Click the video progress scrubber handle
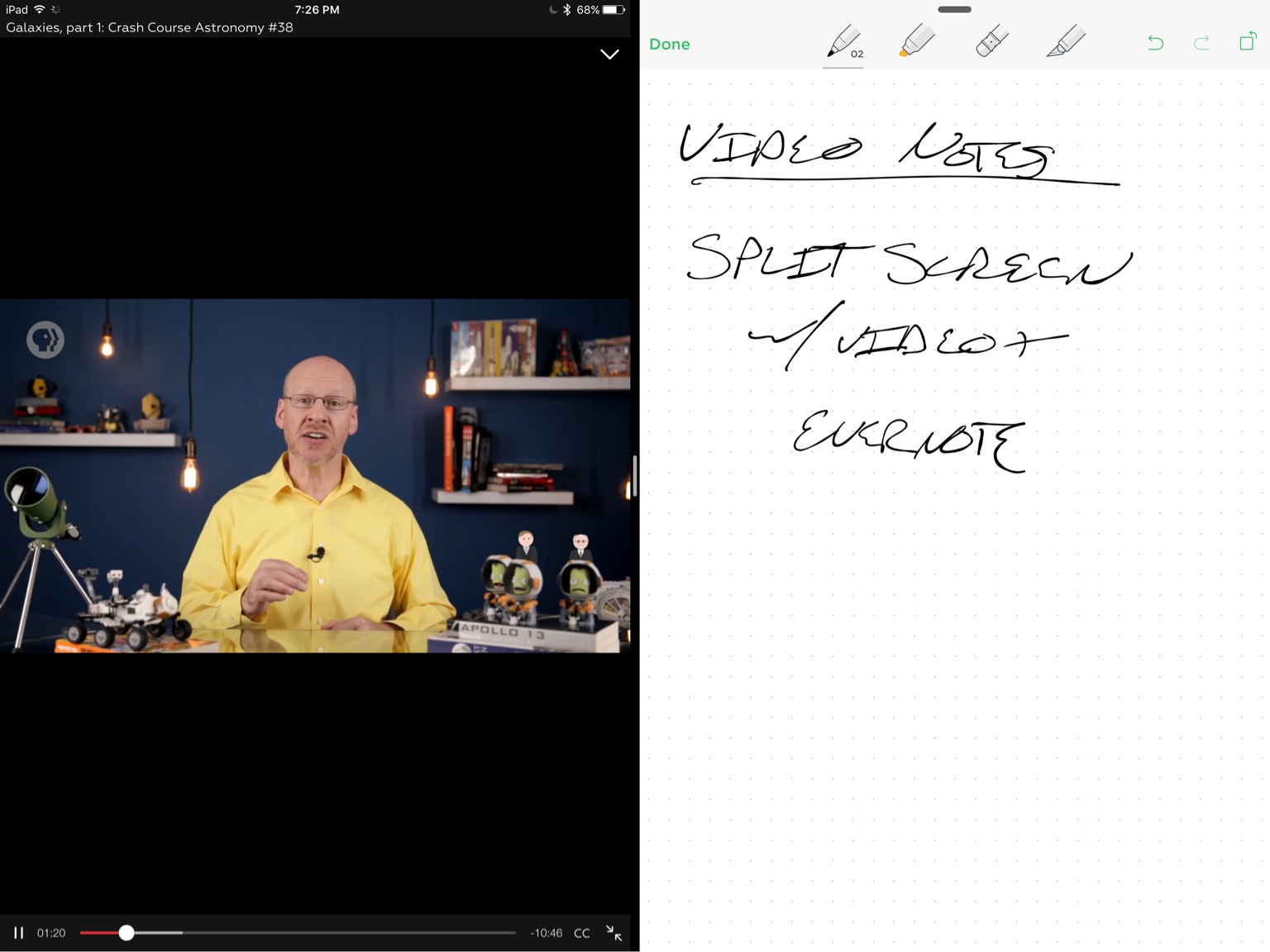 (126, 933)
